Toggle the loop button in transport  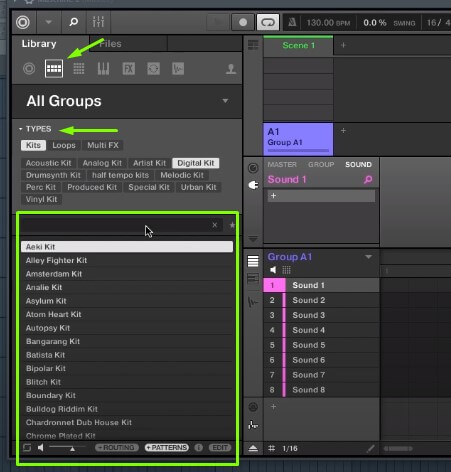click(x=268, y=22)
